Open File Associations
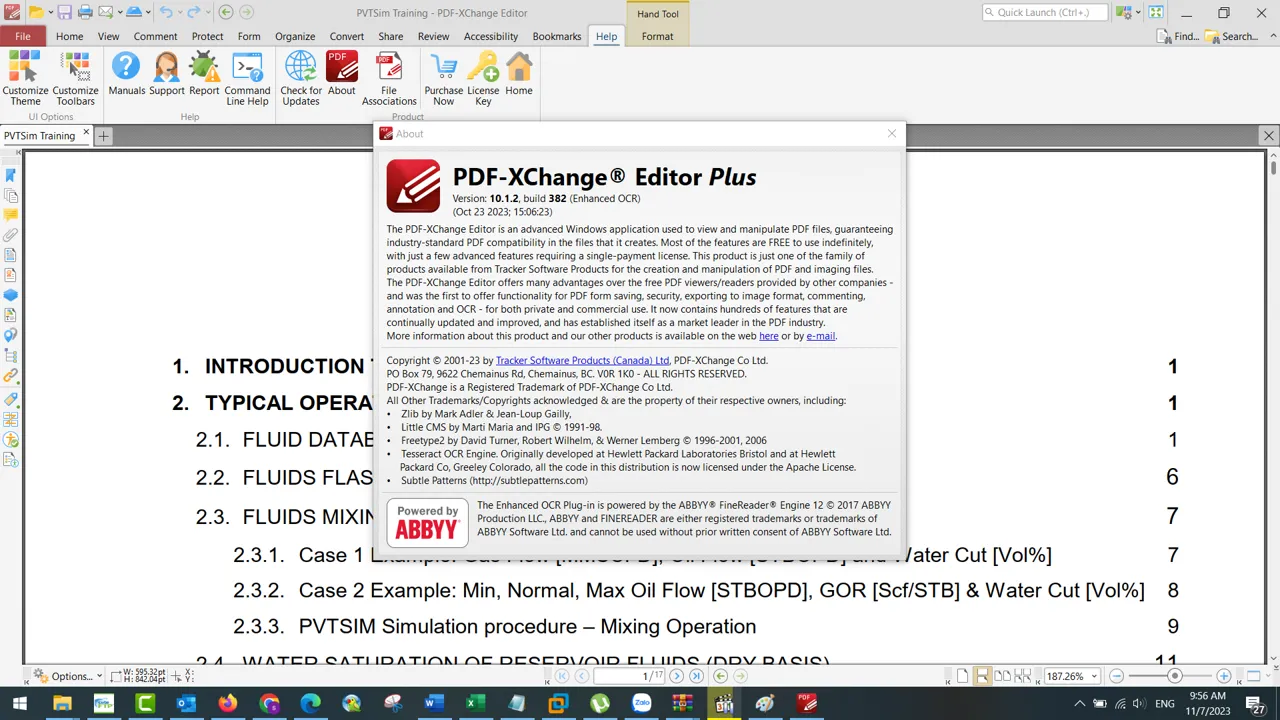This screenshot has width=1280, height=720. [x=389, y=79]
